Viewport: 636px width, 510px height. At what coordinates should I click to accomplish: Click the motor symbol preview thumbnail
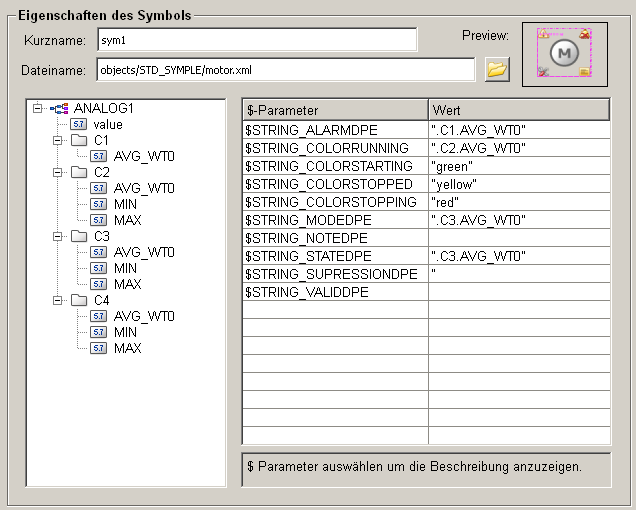[564, 53]
